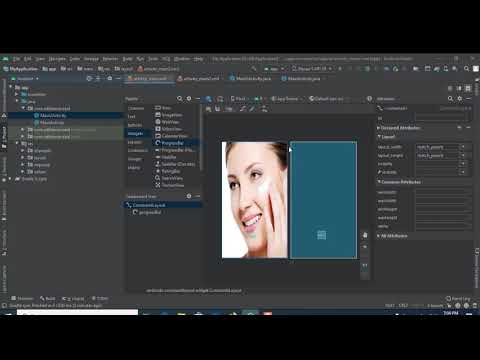
Task: Search the widget Palette
Action: [180, 99]
